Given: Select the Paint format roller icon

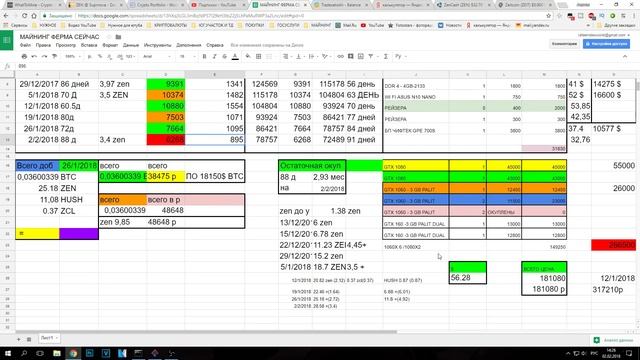Looking at the screenshot, I should [54, 56].
